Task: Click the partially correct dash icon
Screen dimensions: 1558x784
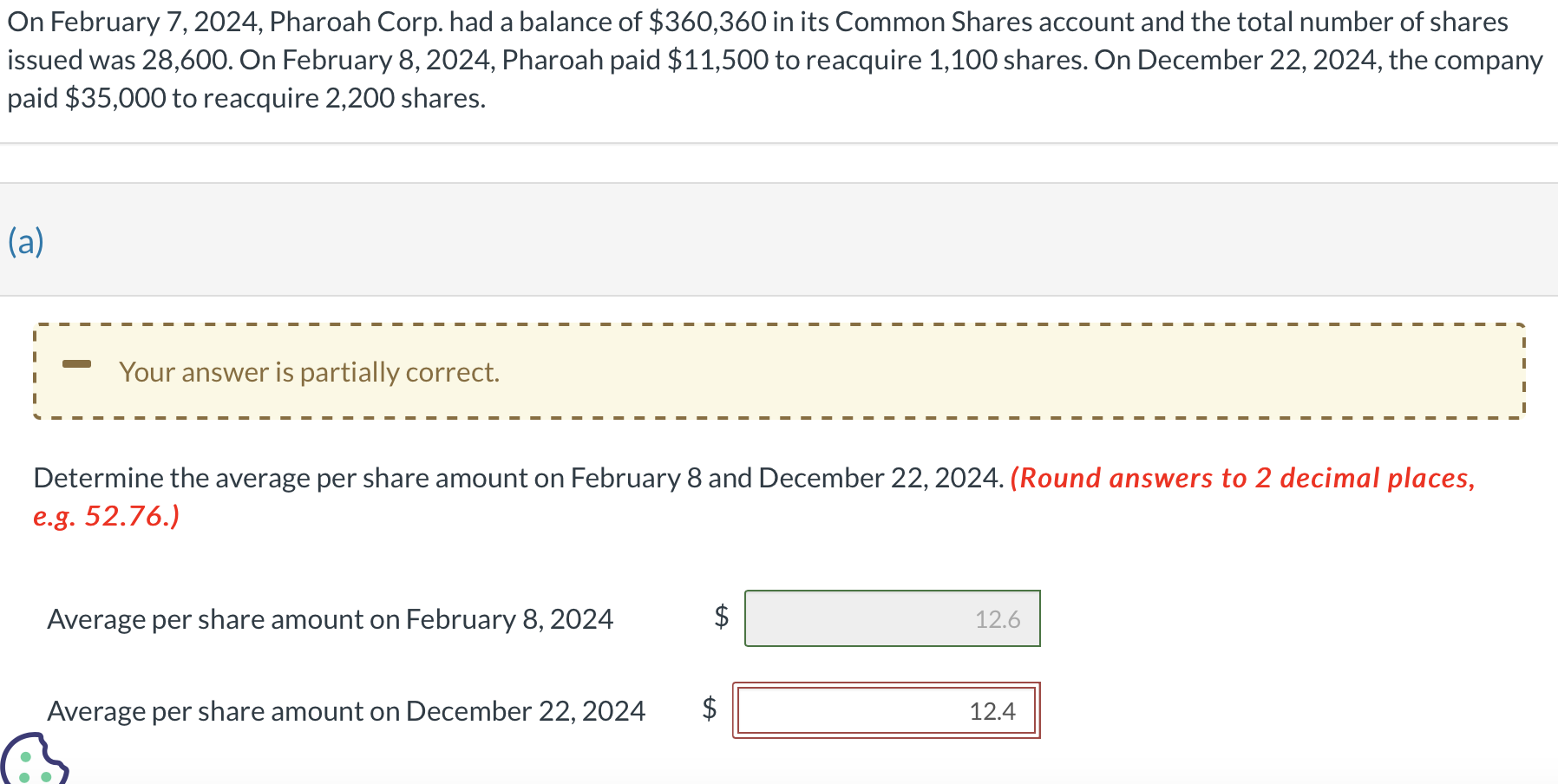Action: tap(76, 363)
